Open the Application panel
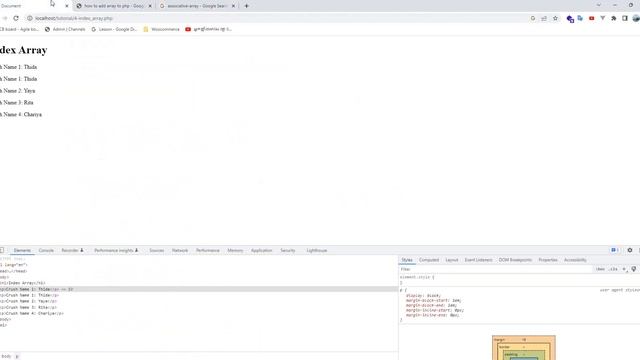The image size is (640, 360). (261, 250)
